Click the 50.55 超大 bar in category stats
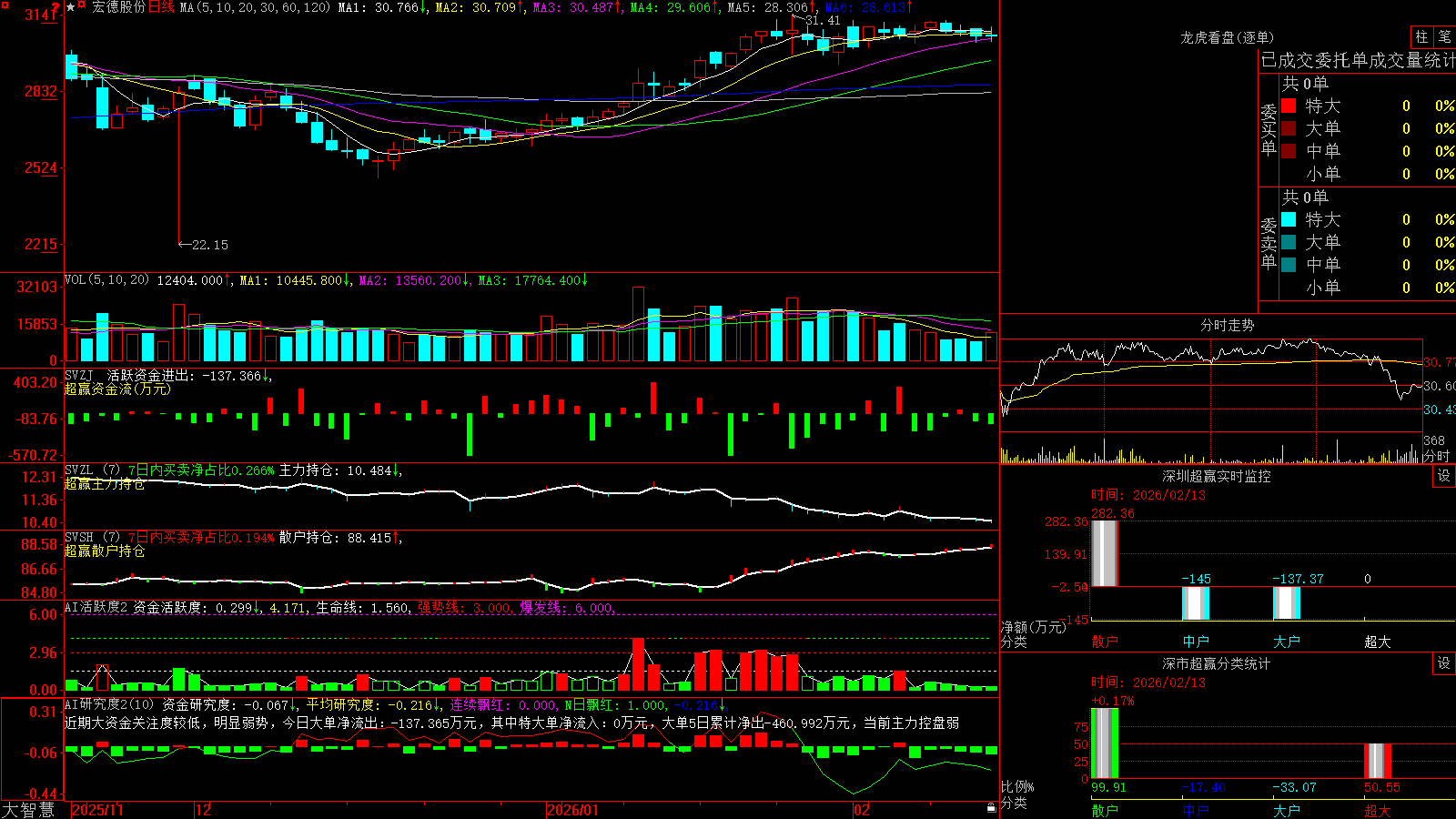Image resolution: width=1456 pixels, height=819 pixels. click(x=1378, y=761)
